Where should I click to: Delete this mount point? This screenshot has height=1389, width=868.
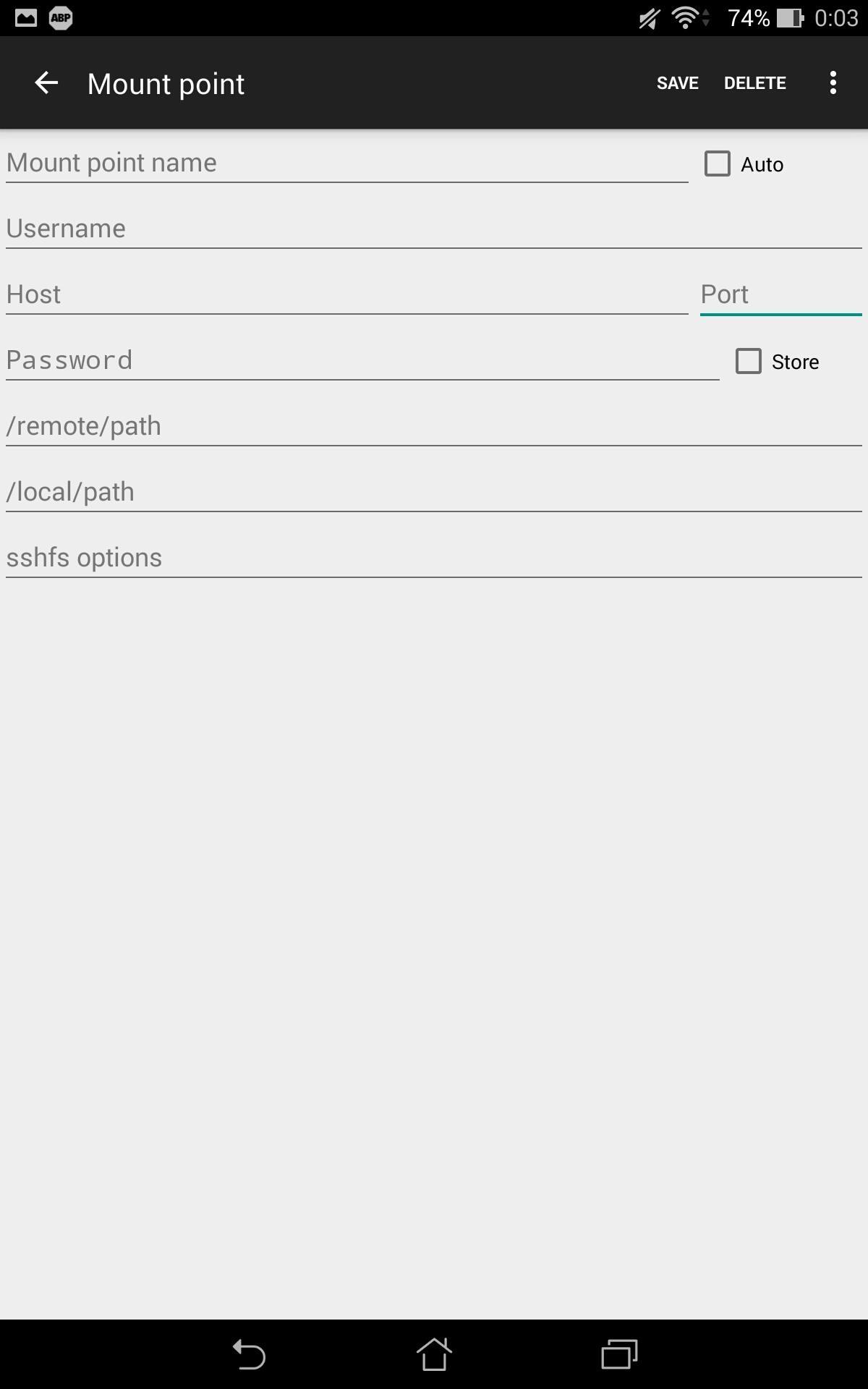pos(754,83)
